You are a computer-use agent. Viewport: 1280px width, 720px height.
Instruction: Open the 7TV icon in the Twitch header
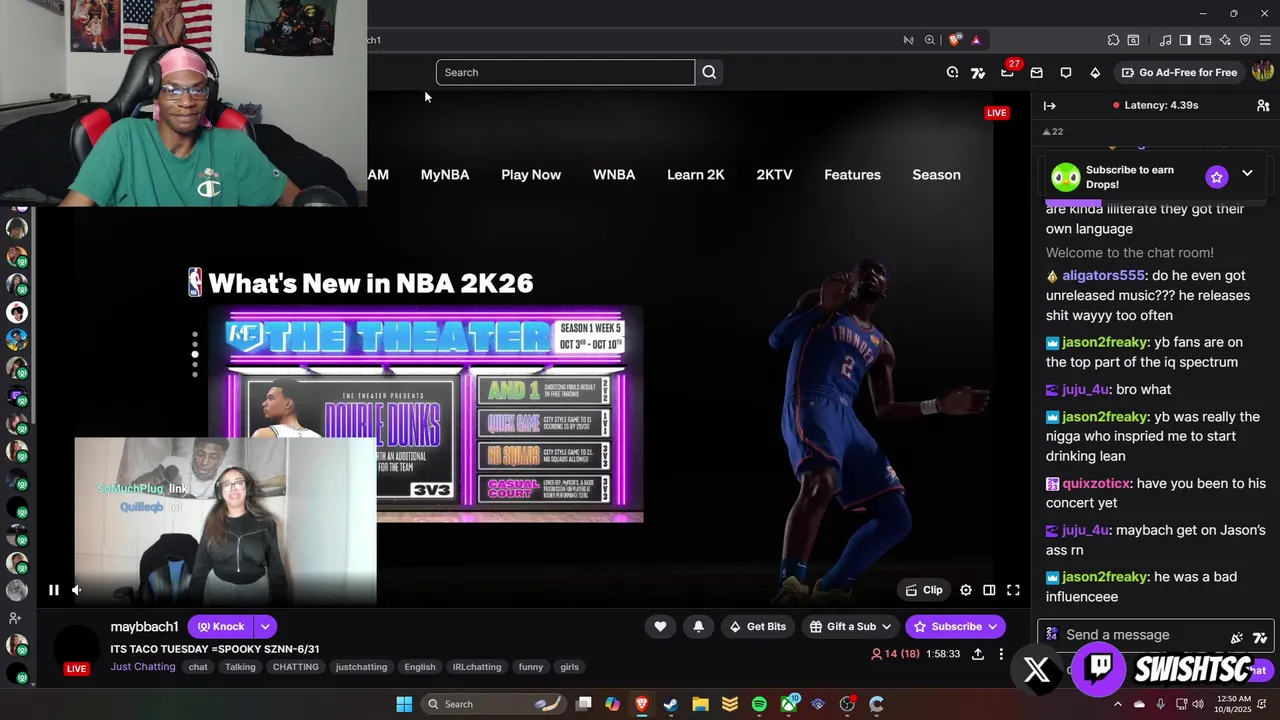click(978, 72)
